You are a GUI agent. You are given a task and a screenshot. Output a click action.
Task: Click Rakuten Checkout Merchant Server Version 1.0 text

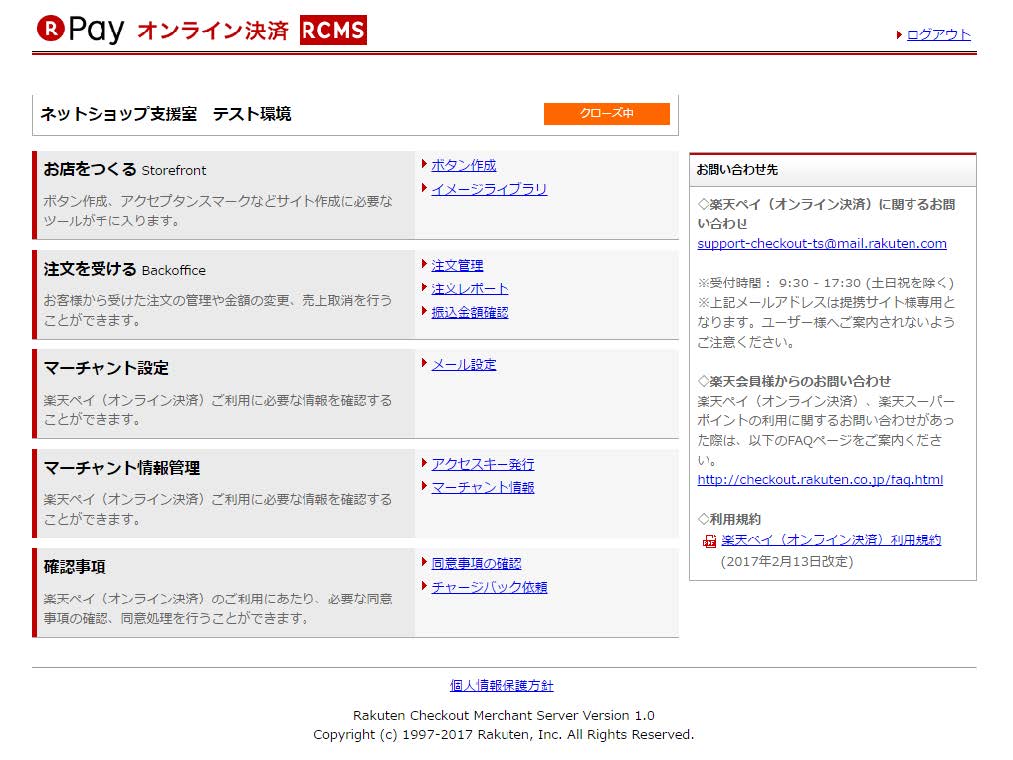pyautogui.click(x=503, y=715)
